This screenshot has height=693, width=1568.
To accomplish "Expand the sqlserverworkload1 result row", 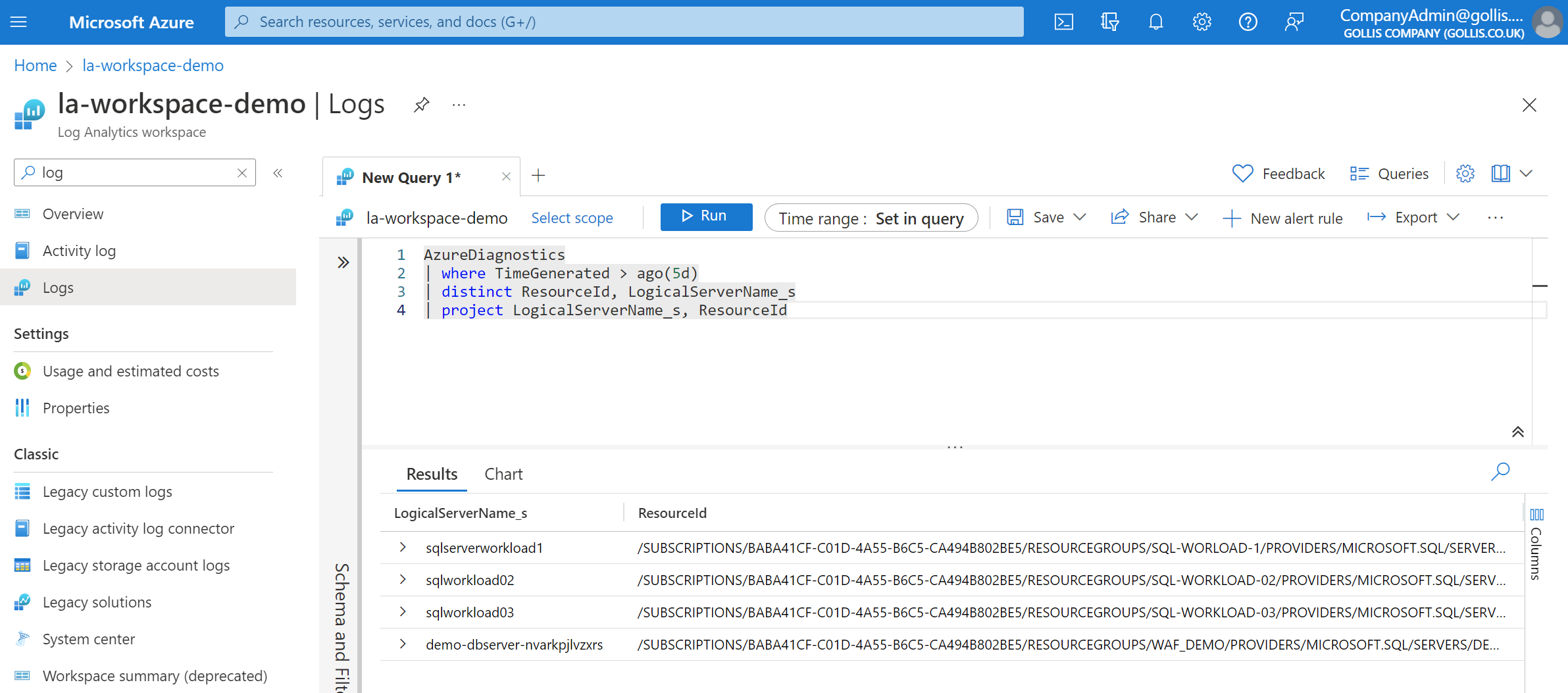I will tap(402, 547).
